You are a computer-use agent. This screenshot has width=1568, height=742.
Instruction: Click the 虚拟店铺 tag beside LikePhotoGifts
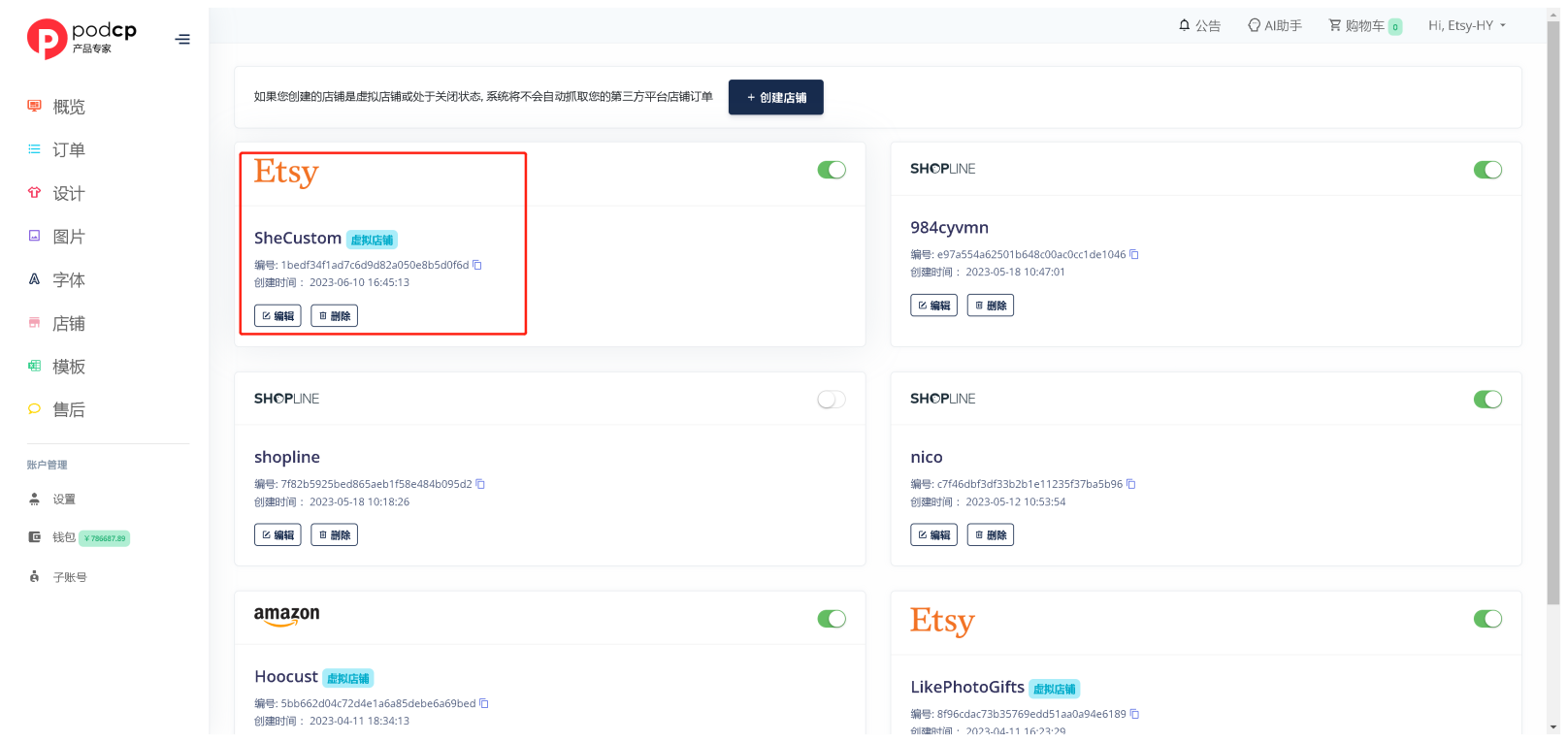pyautogui.click(x=1055, y=689)
